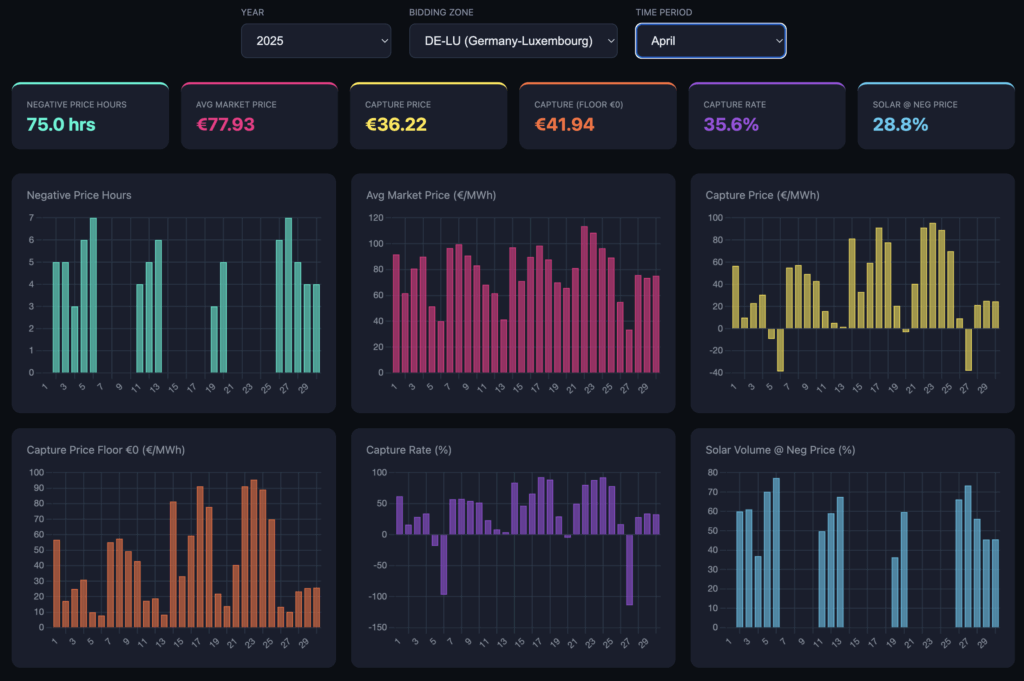Viewport: 1024px width, 681px height.
Task: Click the 'Capture Price Floor €0 (€/MWh)' chart title
Action: (106, 450)
